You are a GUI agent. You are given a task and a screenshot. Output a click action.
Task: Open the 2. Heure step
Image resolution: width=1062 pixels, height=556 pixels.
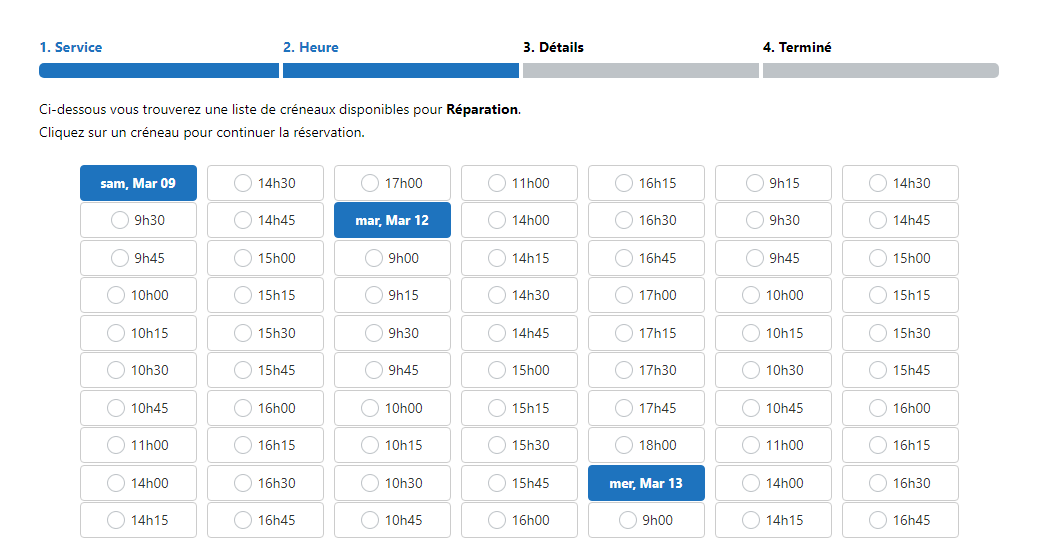click(311, 47)
